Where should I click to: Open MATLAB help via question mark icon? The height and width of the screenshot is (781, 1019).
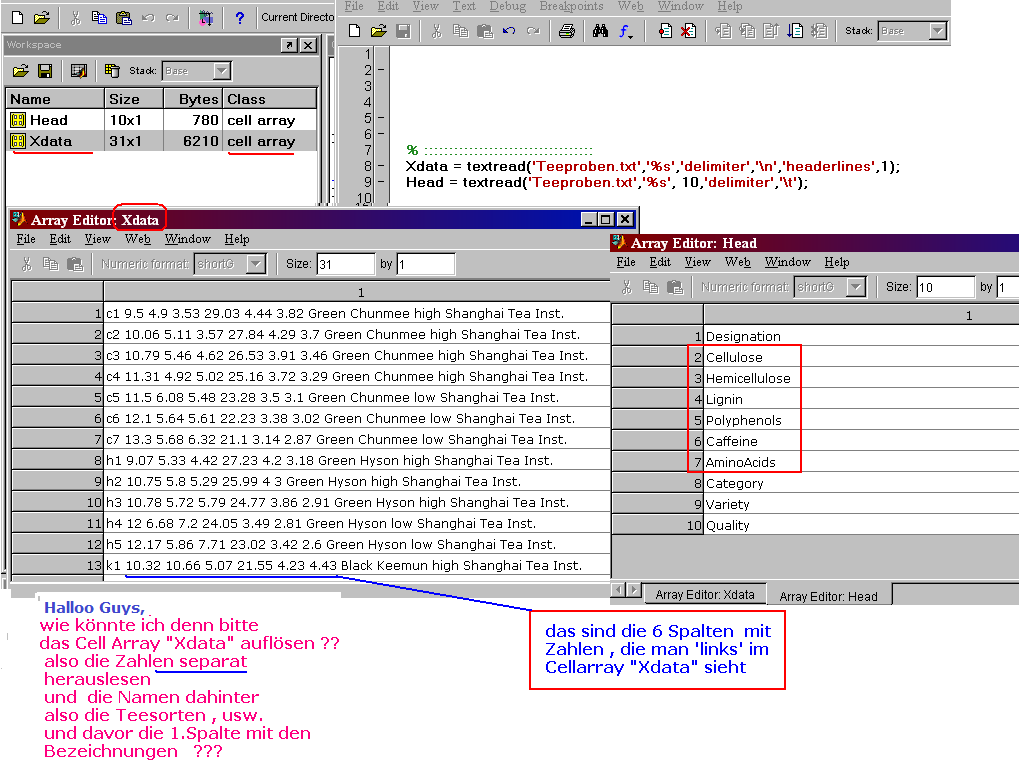click(239, 17)
